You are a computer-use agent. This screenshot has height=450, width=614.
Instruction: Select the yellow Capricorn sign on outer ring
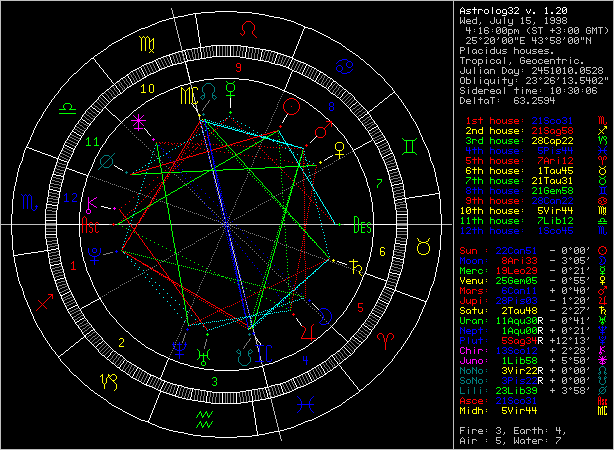pos(109,382)
